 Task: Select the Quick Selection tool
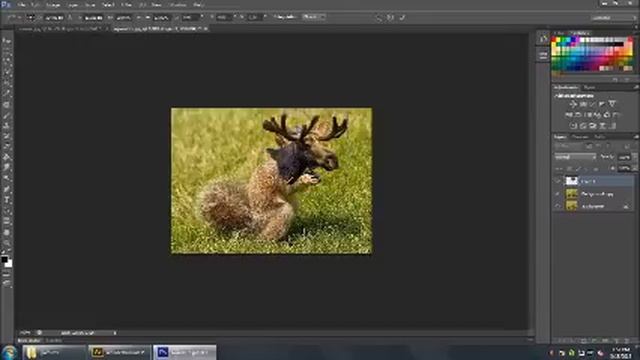tap(7, 72)
